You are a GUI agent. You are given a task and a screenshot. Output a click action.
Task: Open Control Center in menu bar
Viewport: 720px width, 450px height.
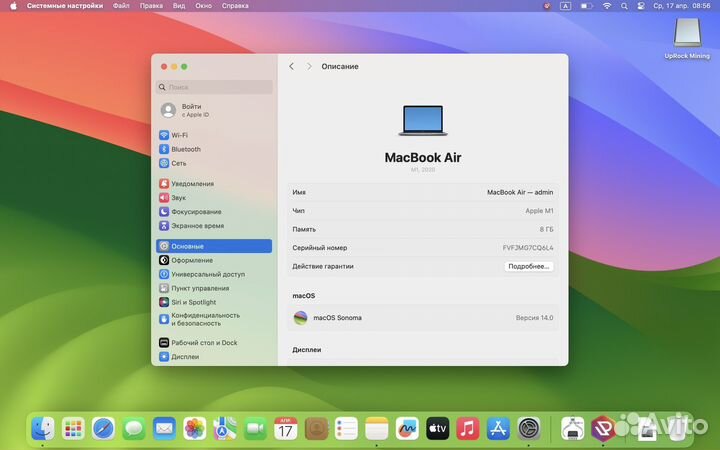pos(641,6)
